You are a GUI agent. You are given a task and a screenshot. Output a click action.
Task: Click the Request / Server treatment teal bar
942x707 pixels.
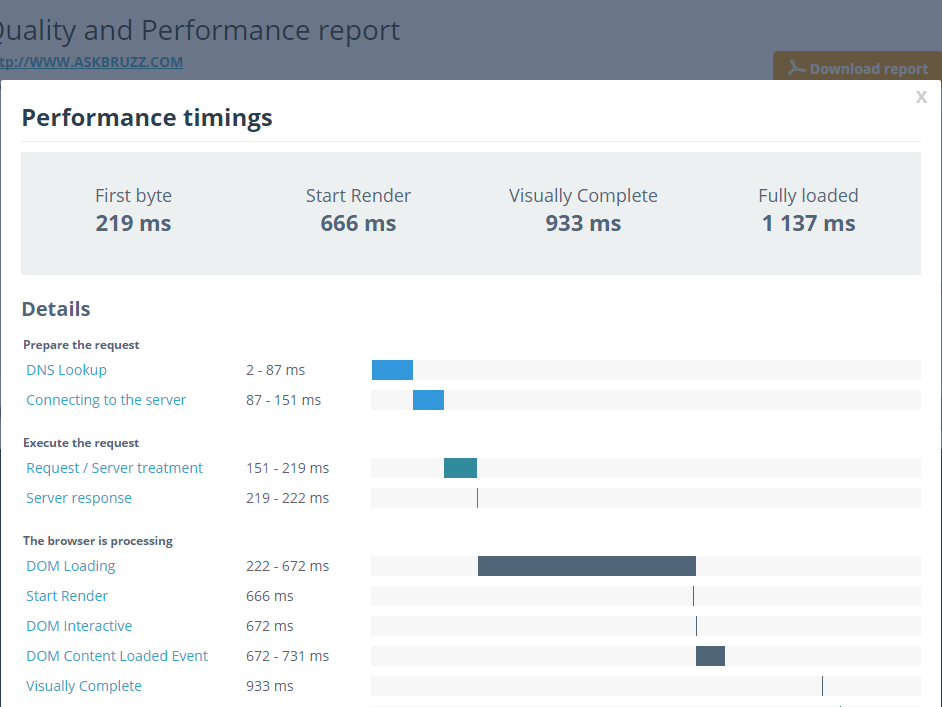460,468
